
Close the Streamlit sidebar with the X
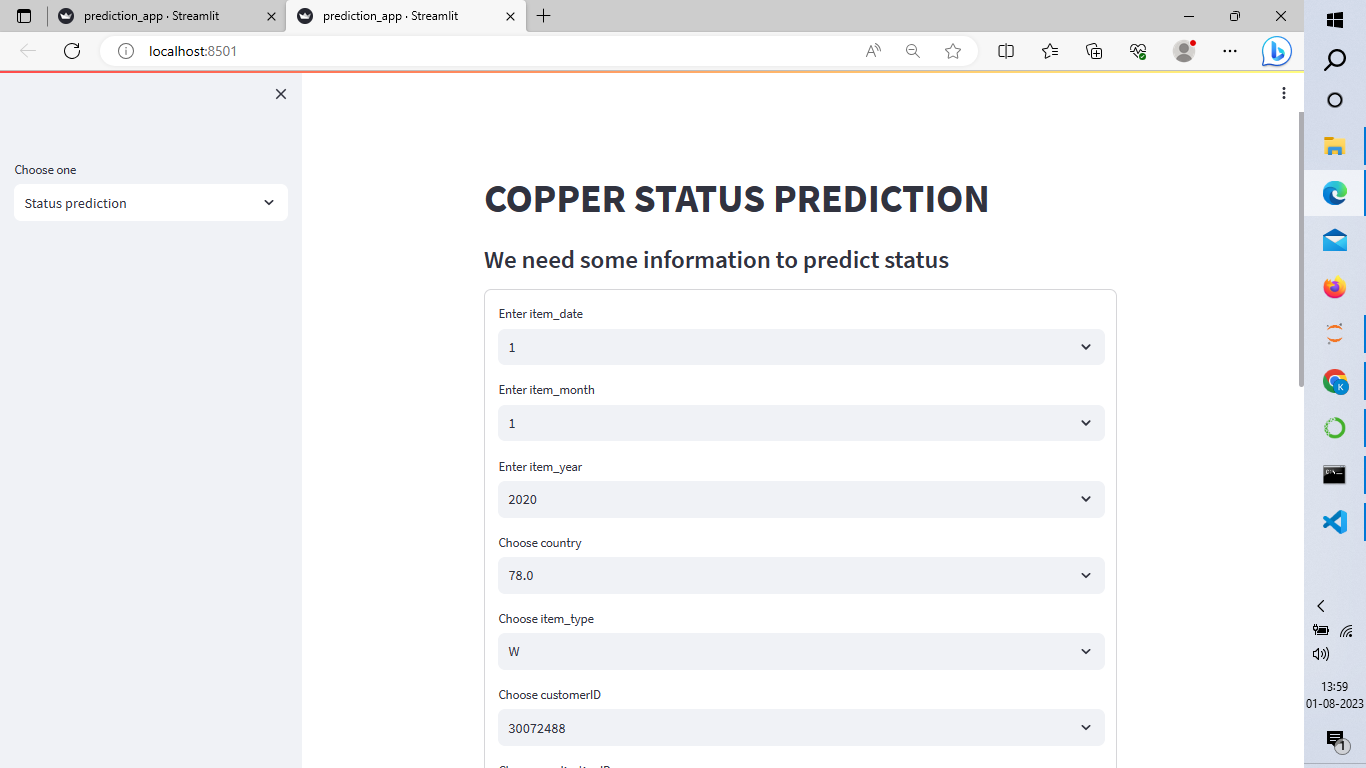coord(280,93)
